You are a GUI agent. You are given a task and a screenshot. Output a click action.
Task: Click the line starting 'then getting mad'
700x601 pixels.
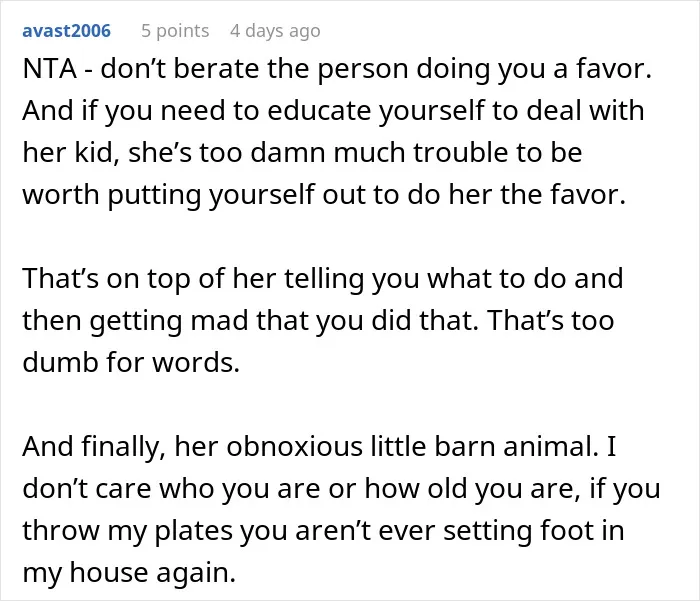tap(318, 321)
